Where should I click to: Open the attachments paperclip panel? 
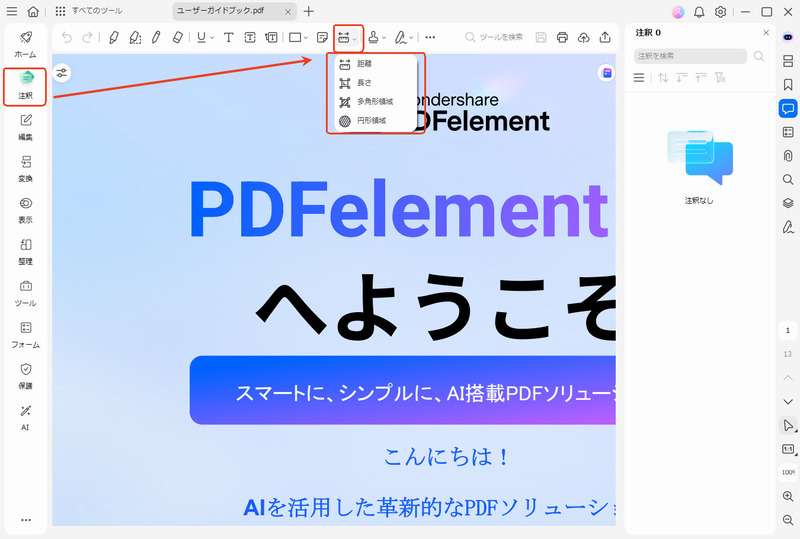(788, 156)
